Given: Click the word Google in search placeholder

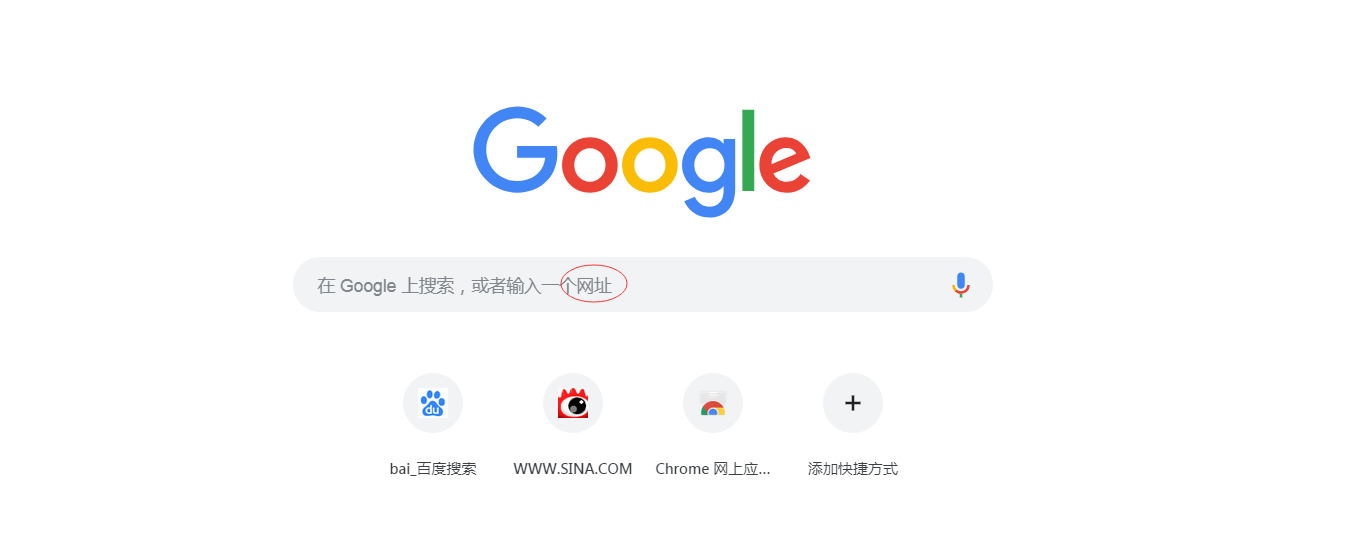Looking at the screenshot, I should [x=368, y=286].
